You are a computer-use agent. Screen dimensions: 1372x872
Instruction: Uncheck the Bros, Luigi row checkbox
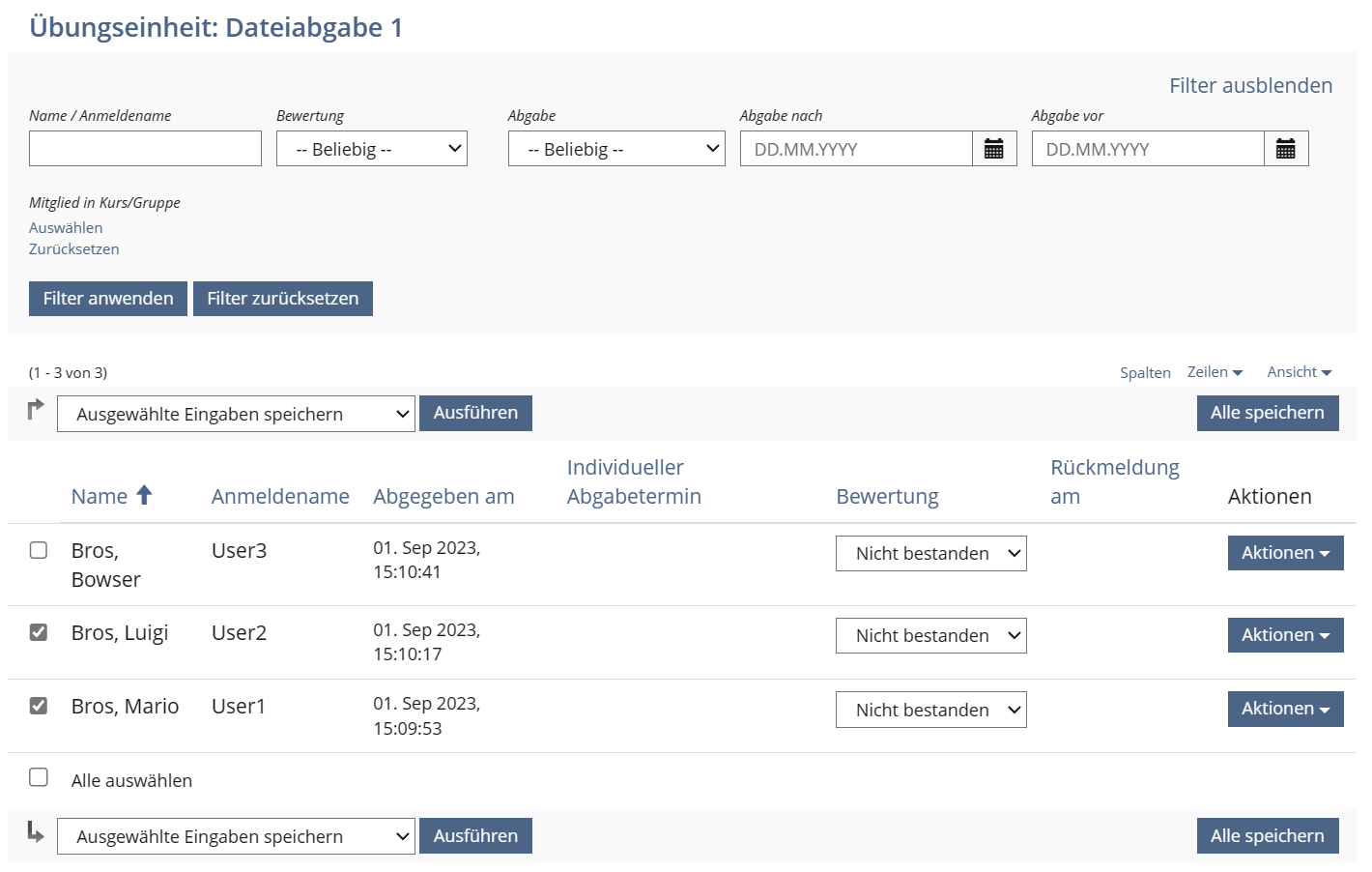click(39, 632)
